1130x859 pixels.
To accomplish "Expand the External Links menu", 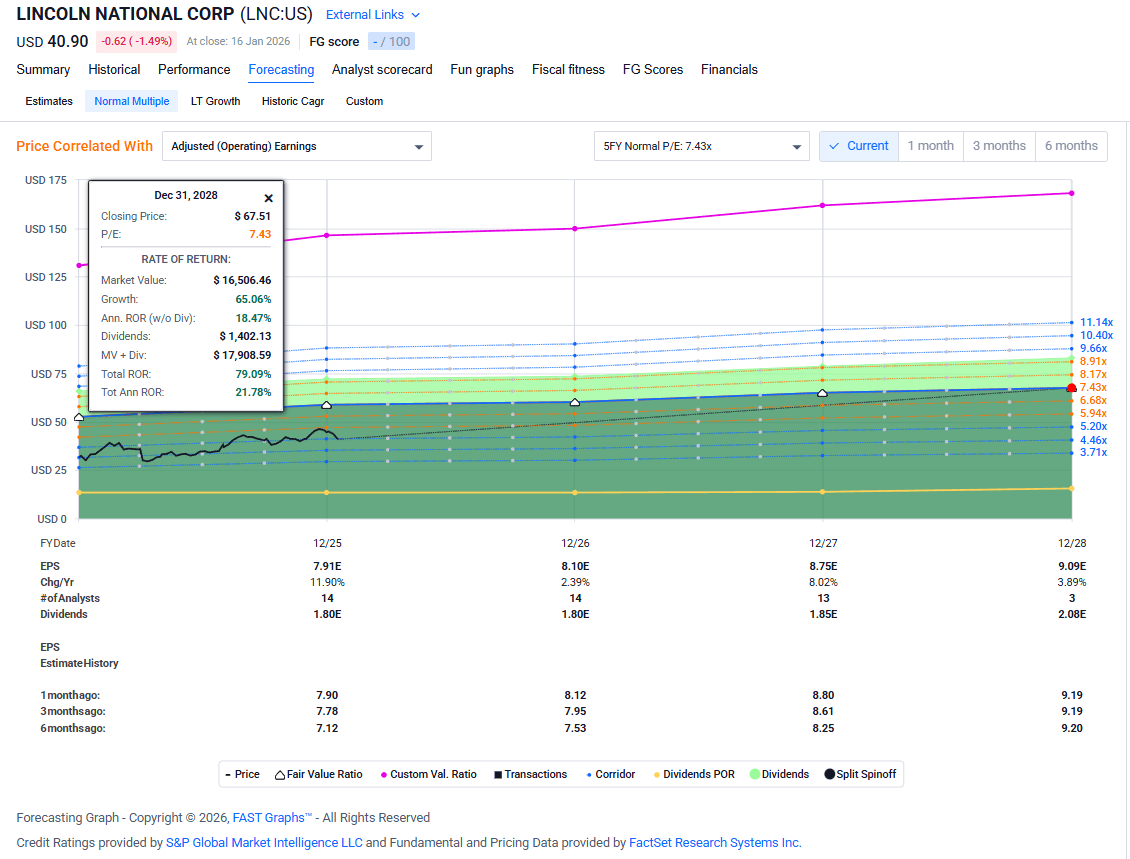I will (x=373, y=15).
